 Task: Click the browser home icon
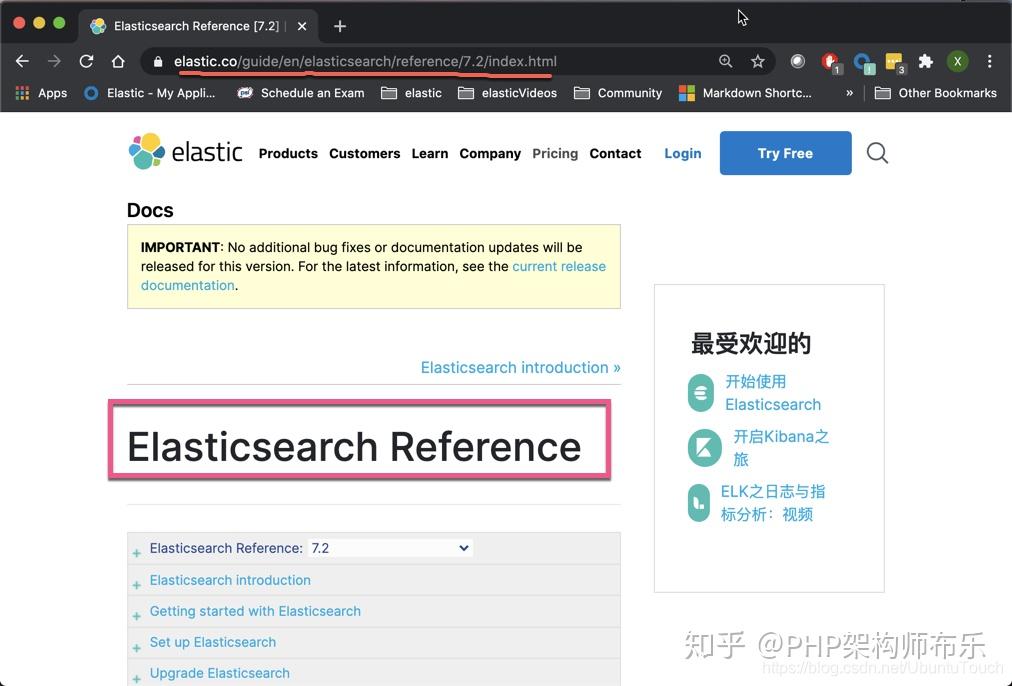[x=118, y=61]
